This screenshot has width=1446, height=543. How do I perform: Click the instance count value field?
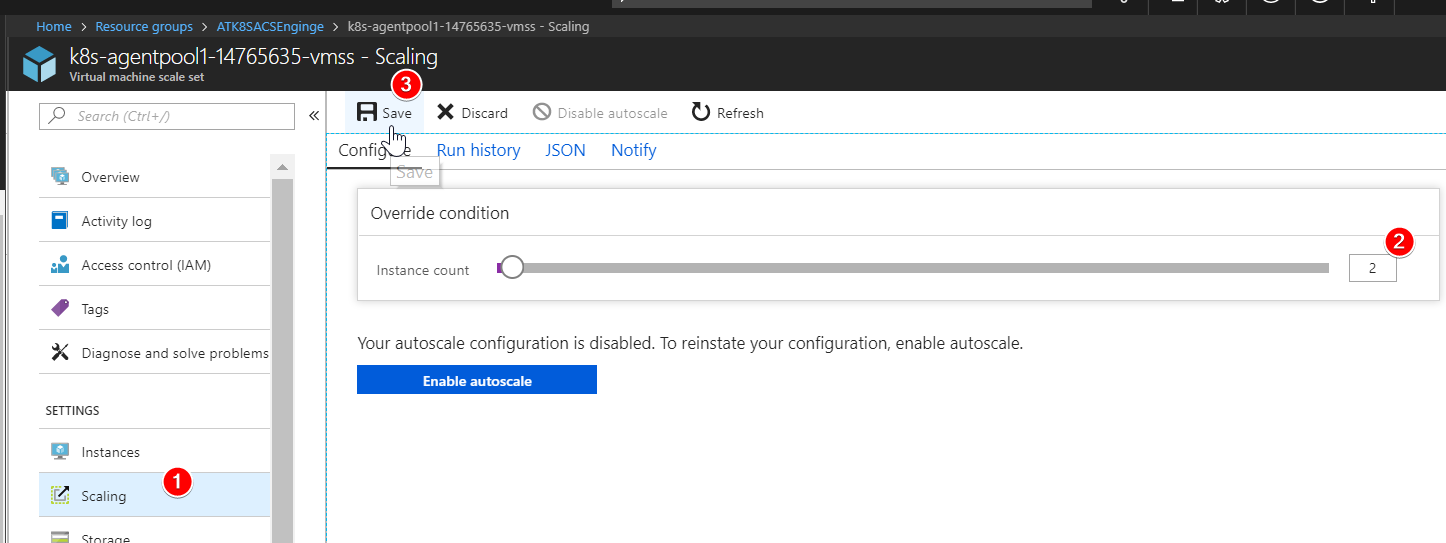click(1372, 268)
